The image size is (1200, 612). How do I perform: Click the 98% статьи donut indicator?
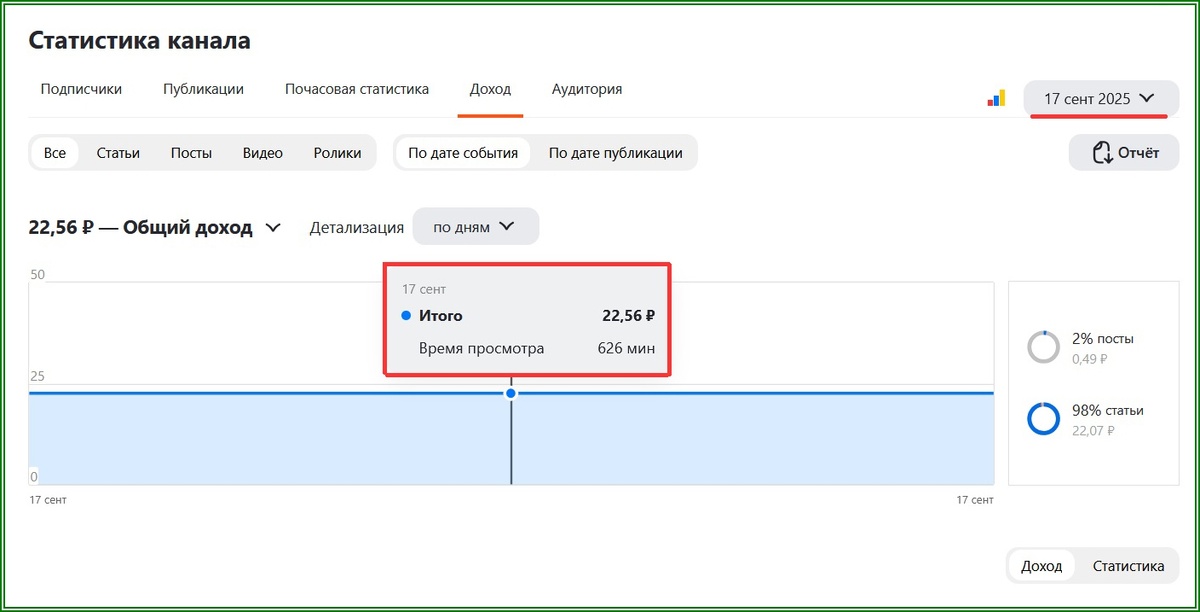[1043, 418]
